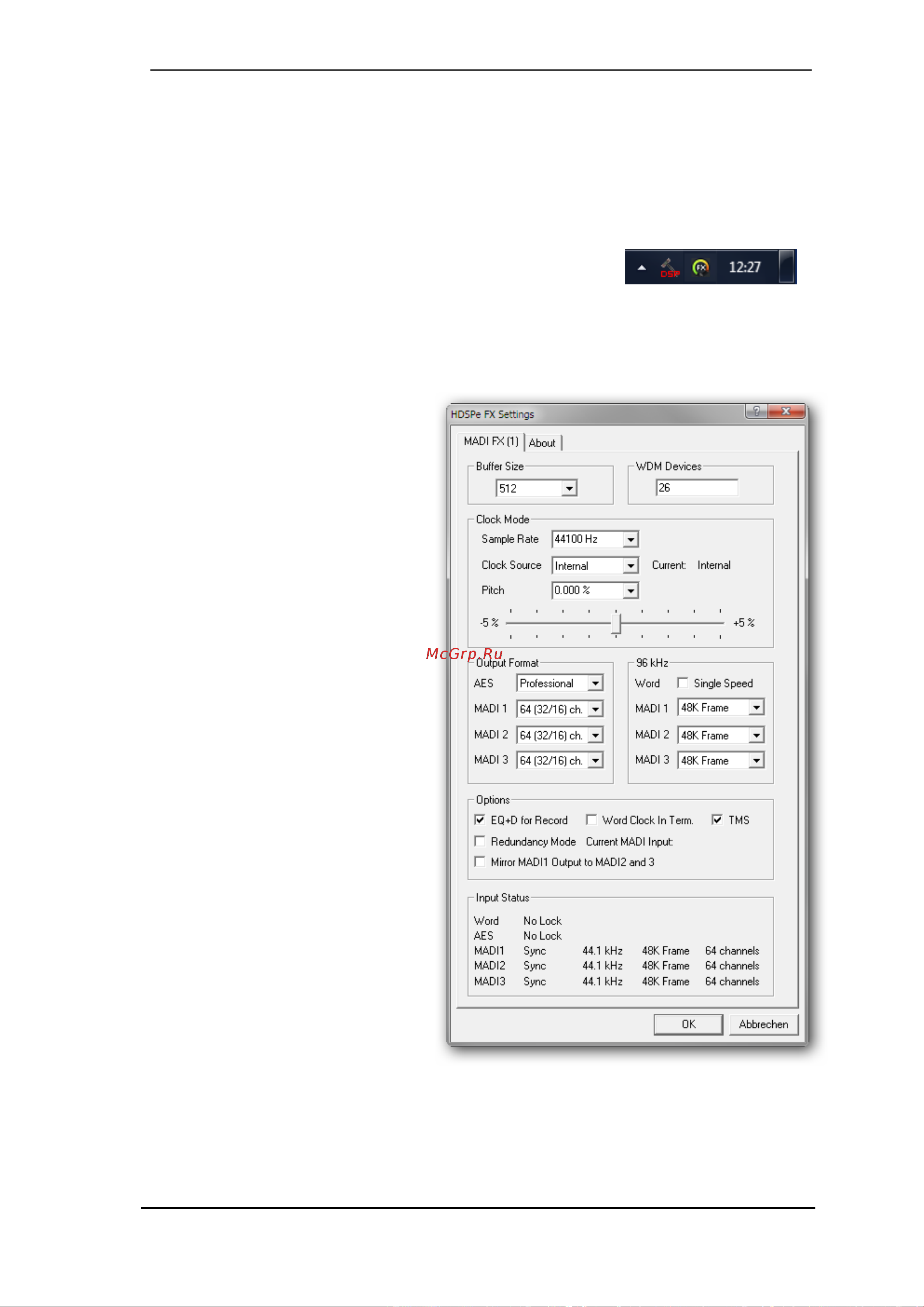The image size is (924, 1307).
Task: Click the WDM Devices input field
Action: [x=697, y=488]
